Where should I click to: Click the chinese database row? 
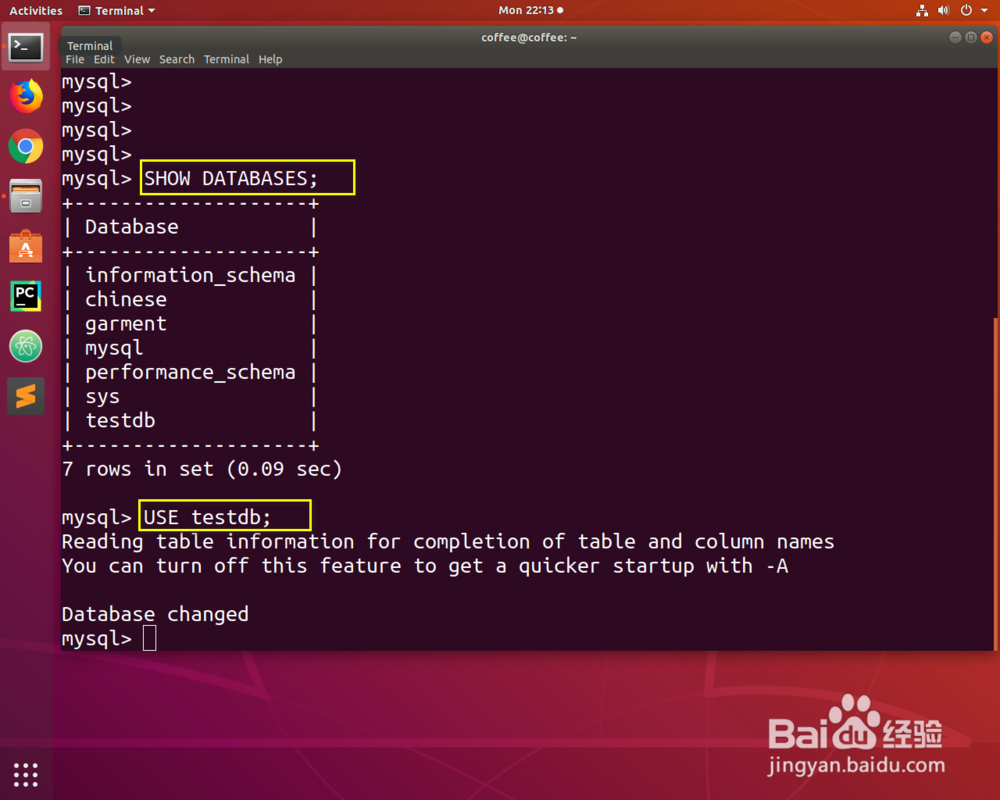[126, 299]
